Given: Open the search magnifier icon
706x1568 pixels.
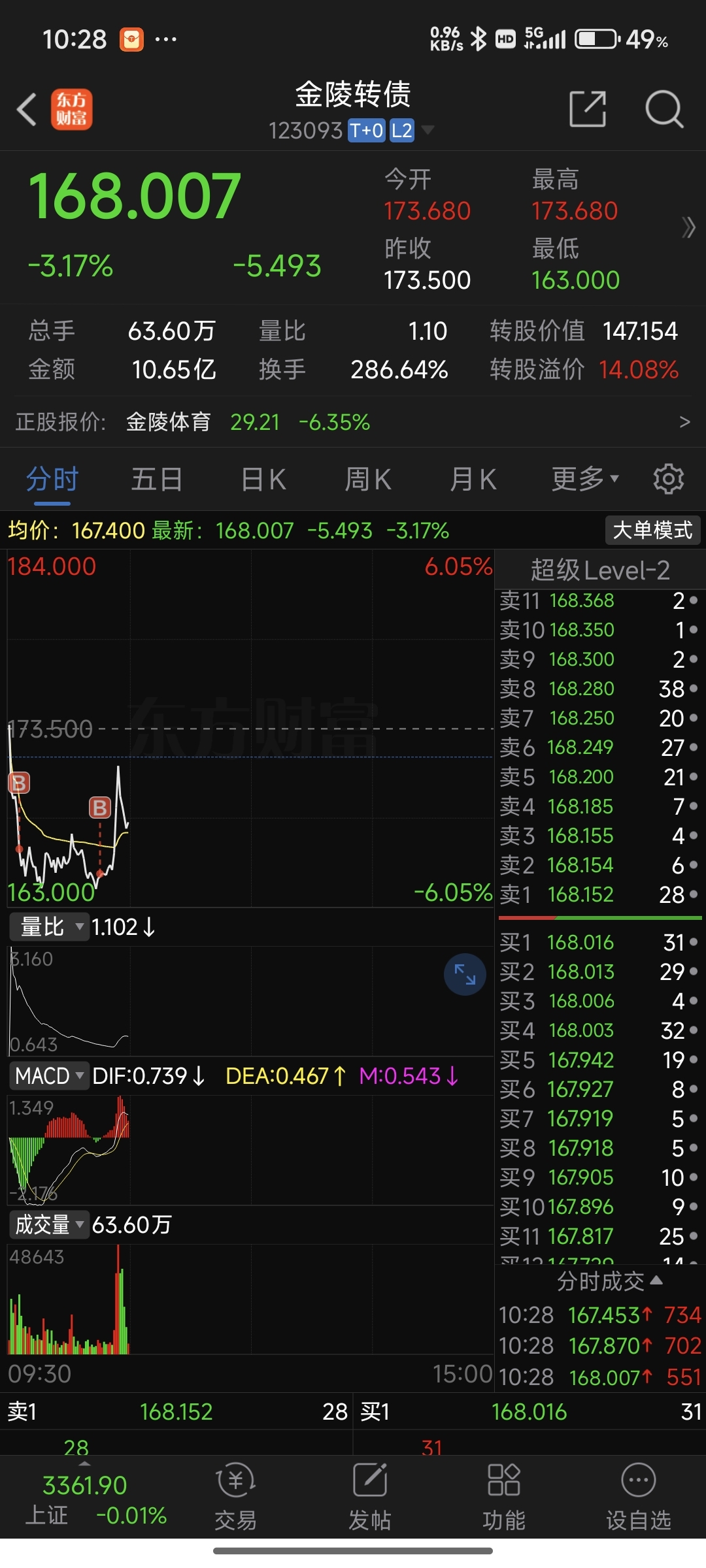Looking at the screenshot, I should 664,109.
